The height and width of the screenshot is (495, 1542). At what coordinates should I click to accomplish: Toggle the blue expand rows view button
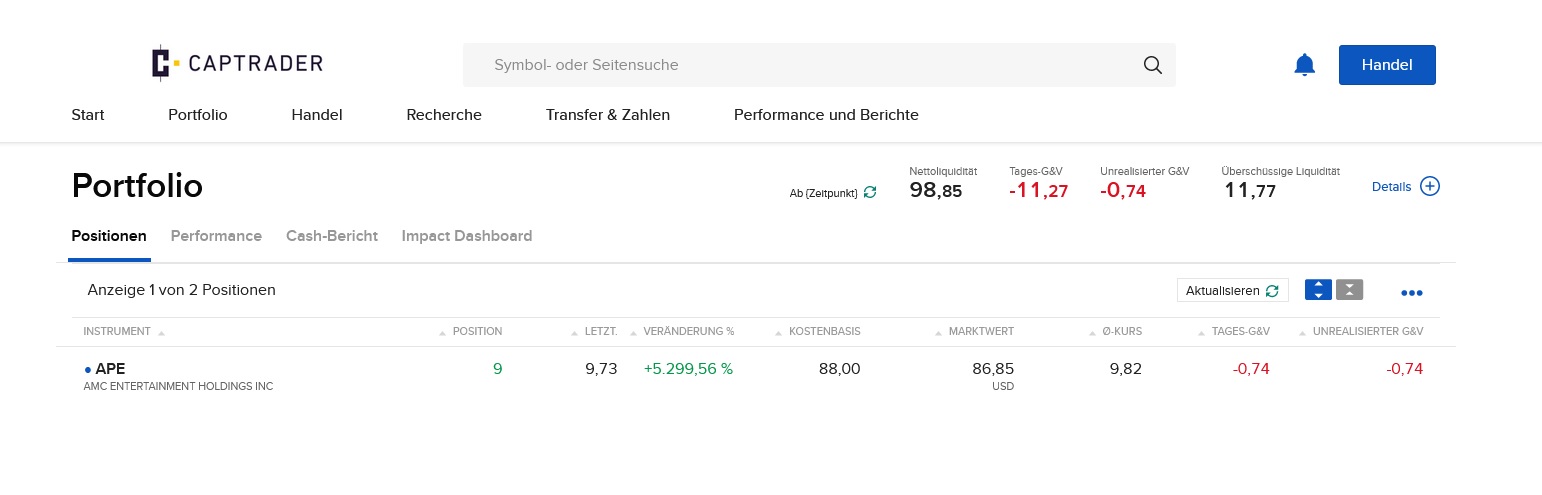click(1318, 290)
